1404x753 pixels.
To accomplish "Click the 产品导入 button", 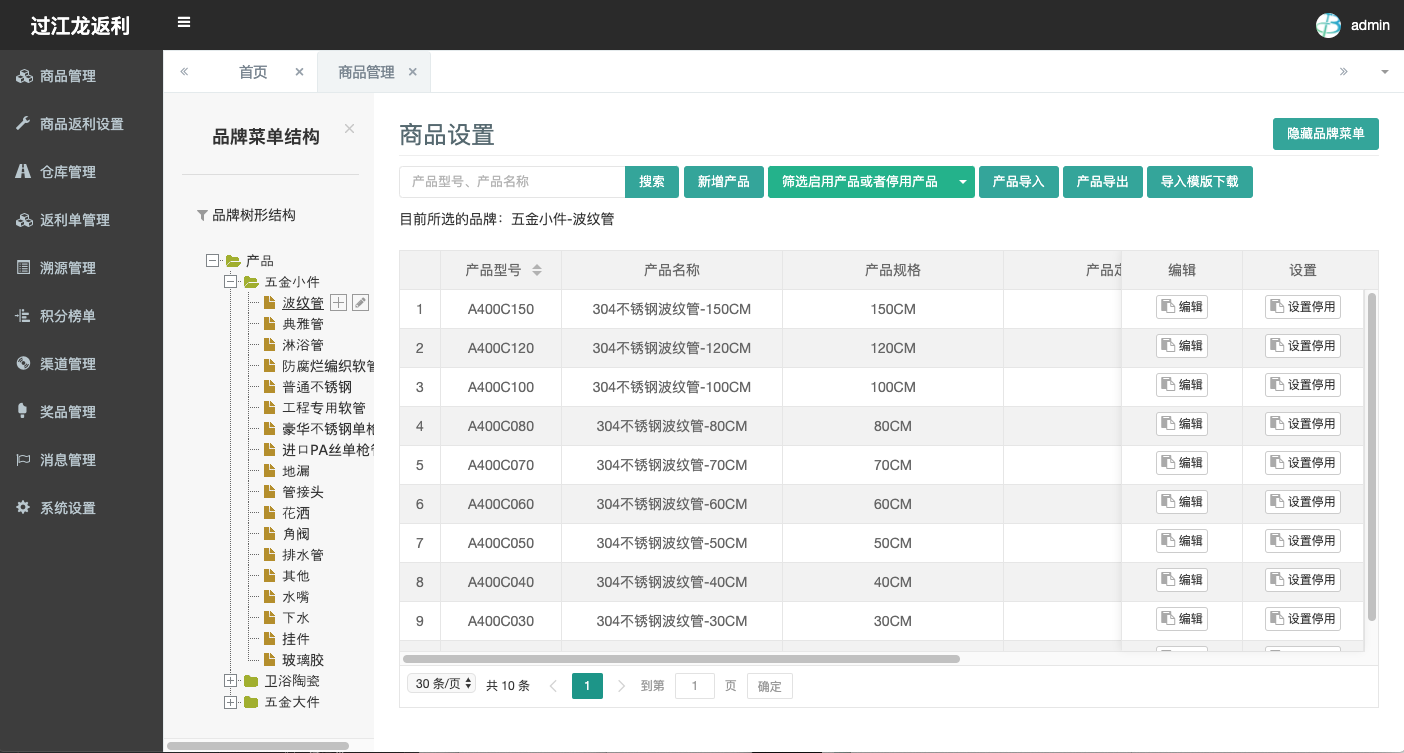I will click(x=1018, y=182).
